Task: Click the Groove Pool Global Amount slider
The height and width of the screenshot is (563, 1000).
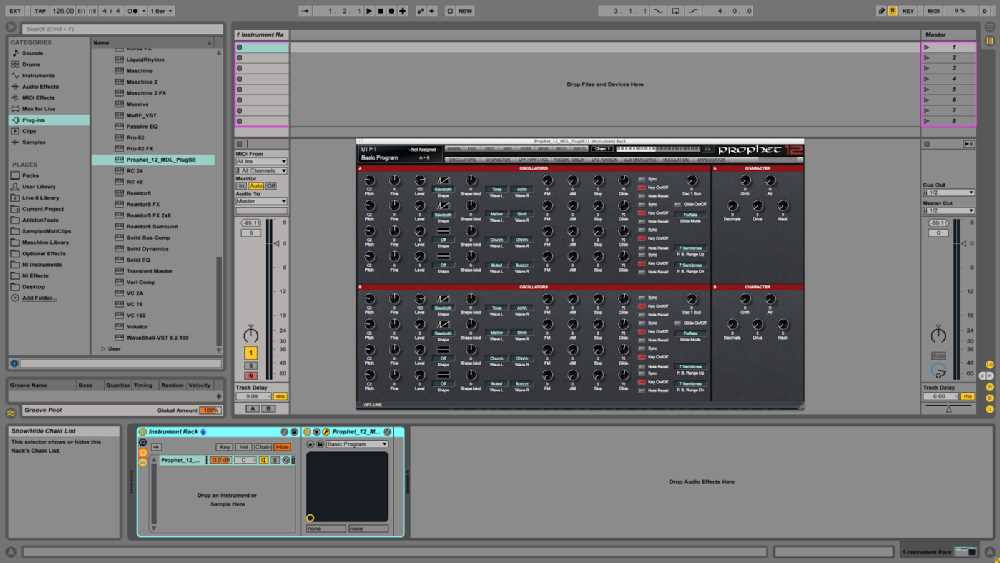Action: pos(209,411)
